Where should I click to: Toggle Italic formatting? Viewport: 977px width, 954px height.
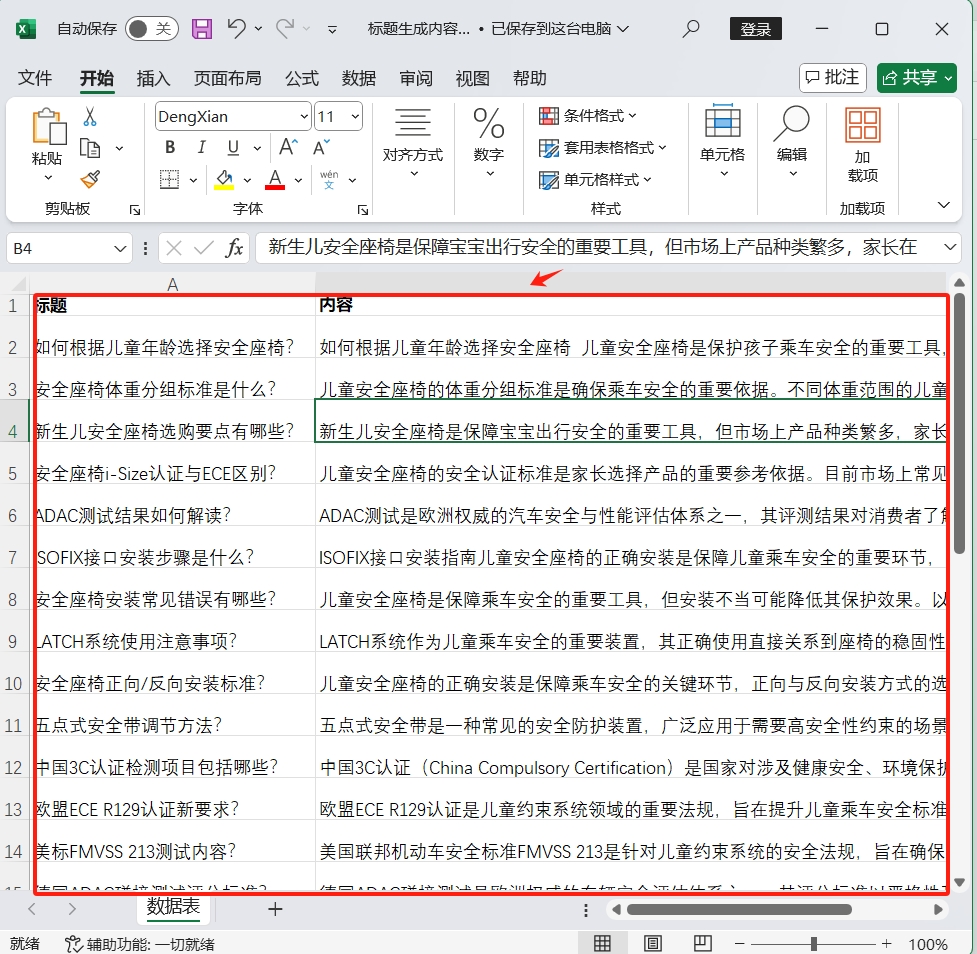(201, 147)
